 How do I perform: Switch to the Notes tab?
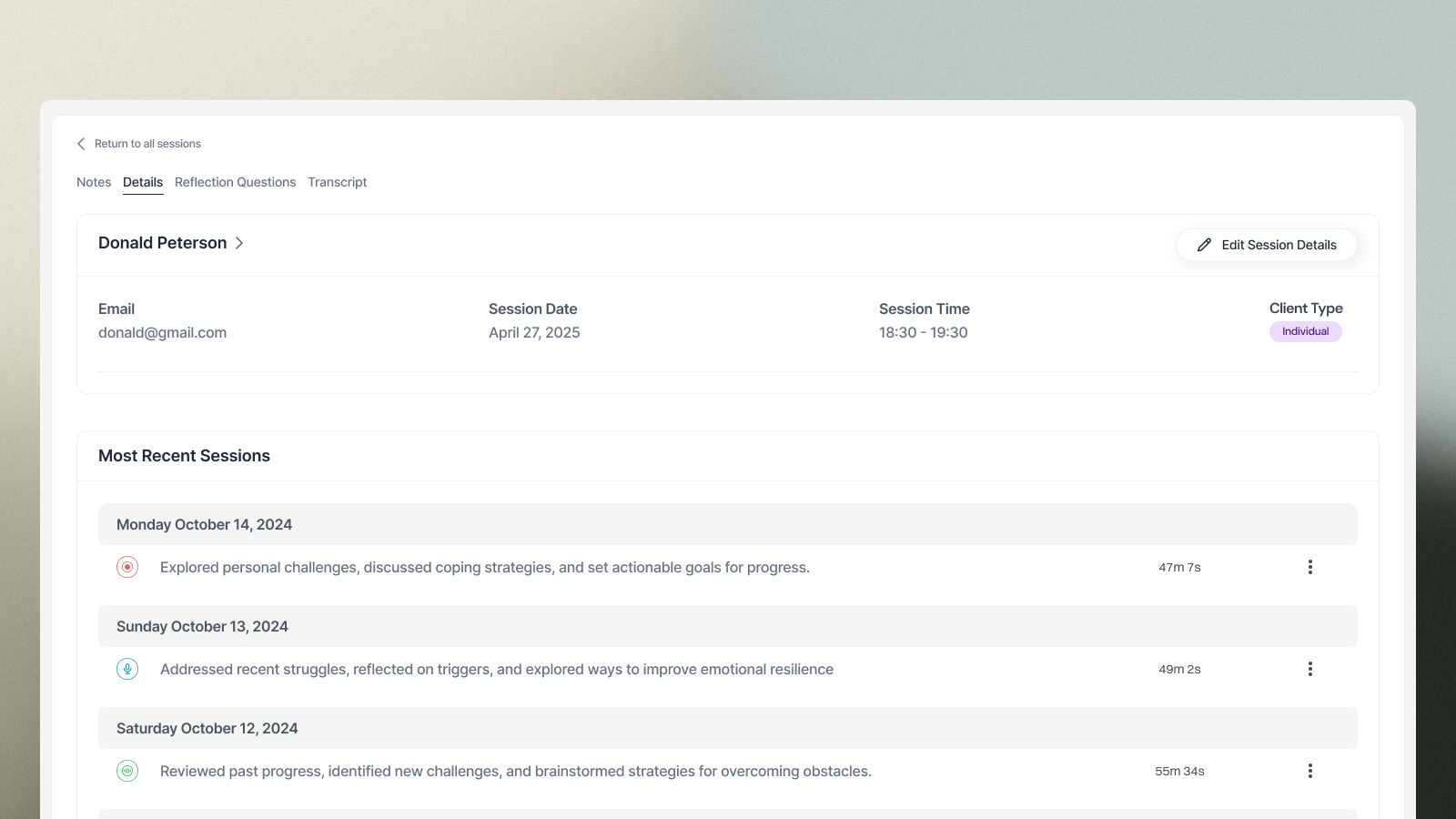(93, 182)
